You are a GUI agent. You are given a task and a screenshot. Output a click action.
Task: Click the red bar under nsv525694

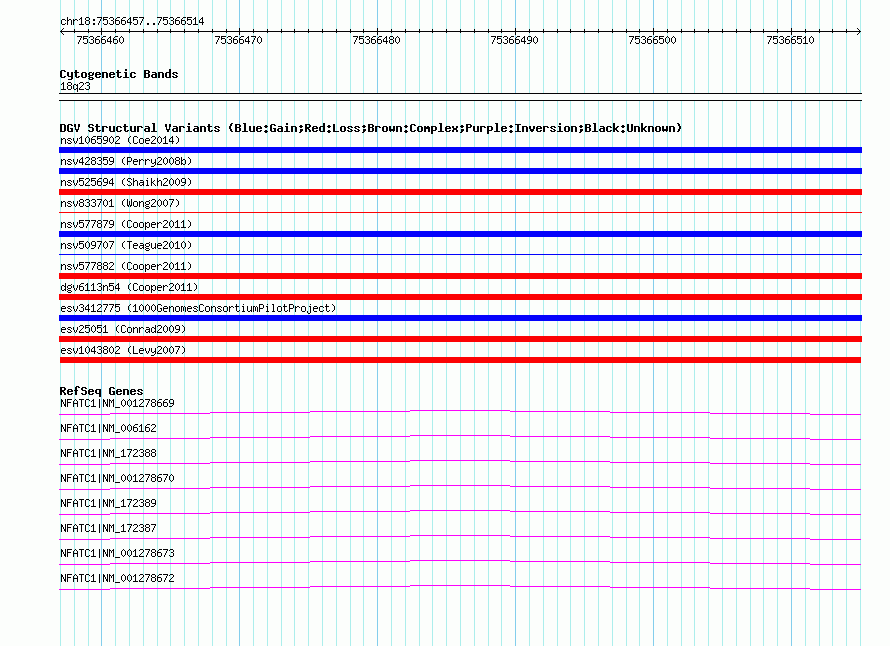click(x=460, y=192)
